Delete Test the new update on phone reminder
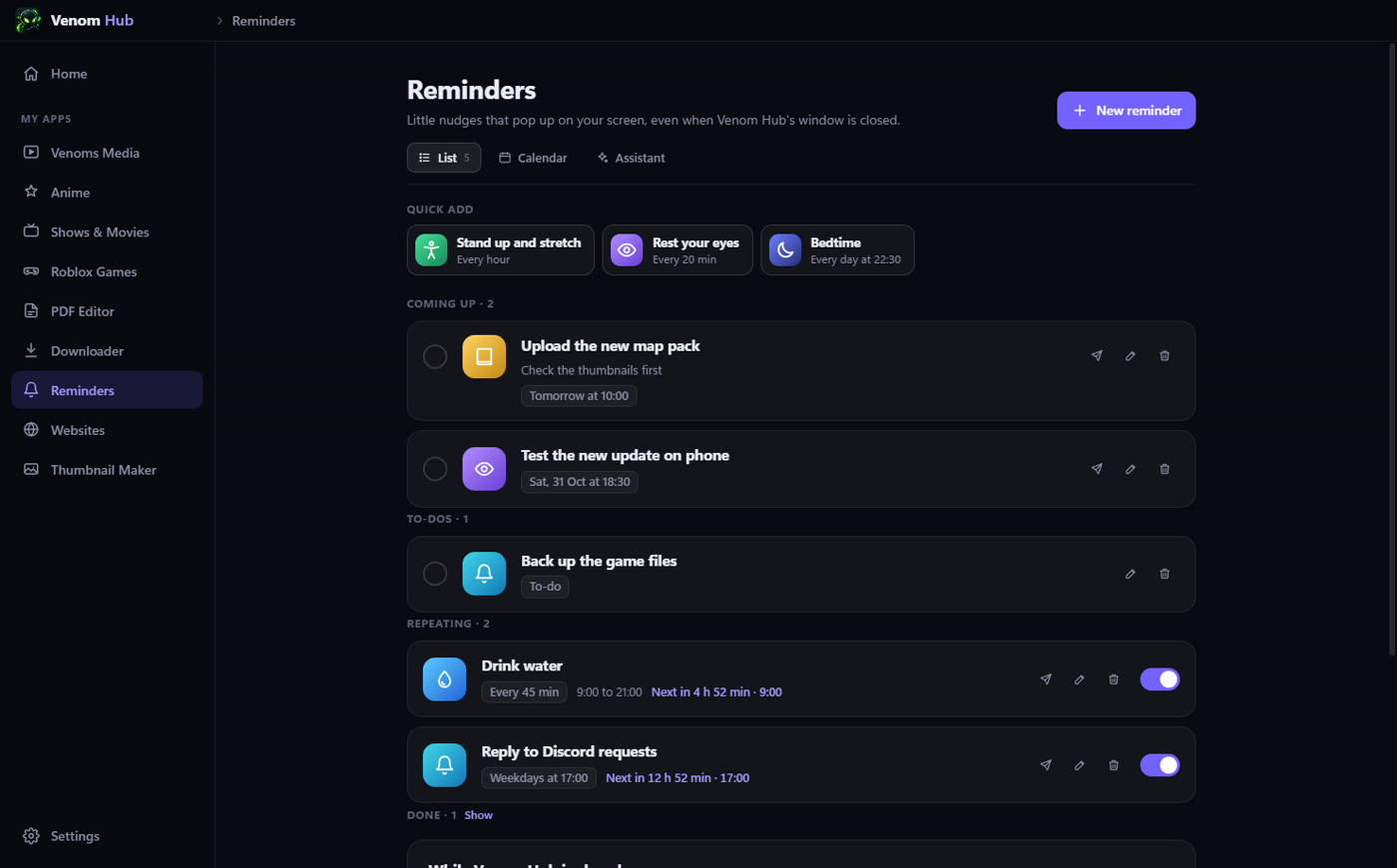The height and width of the screenshot is (868, 1397). click(x=1164, y=469)
